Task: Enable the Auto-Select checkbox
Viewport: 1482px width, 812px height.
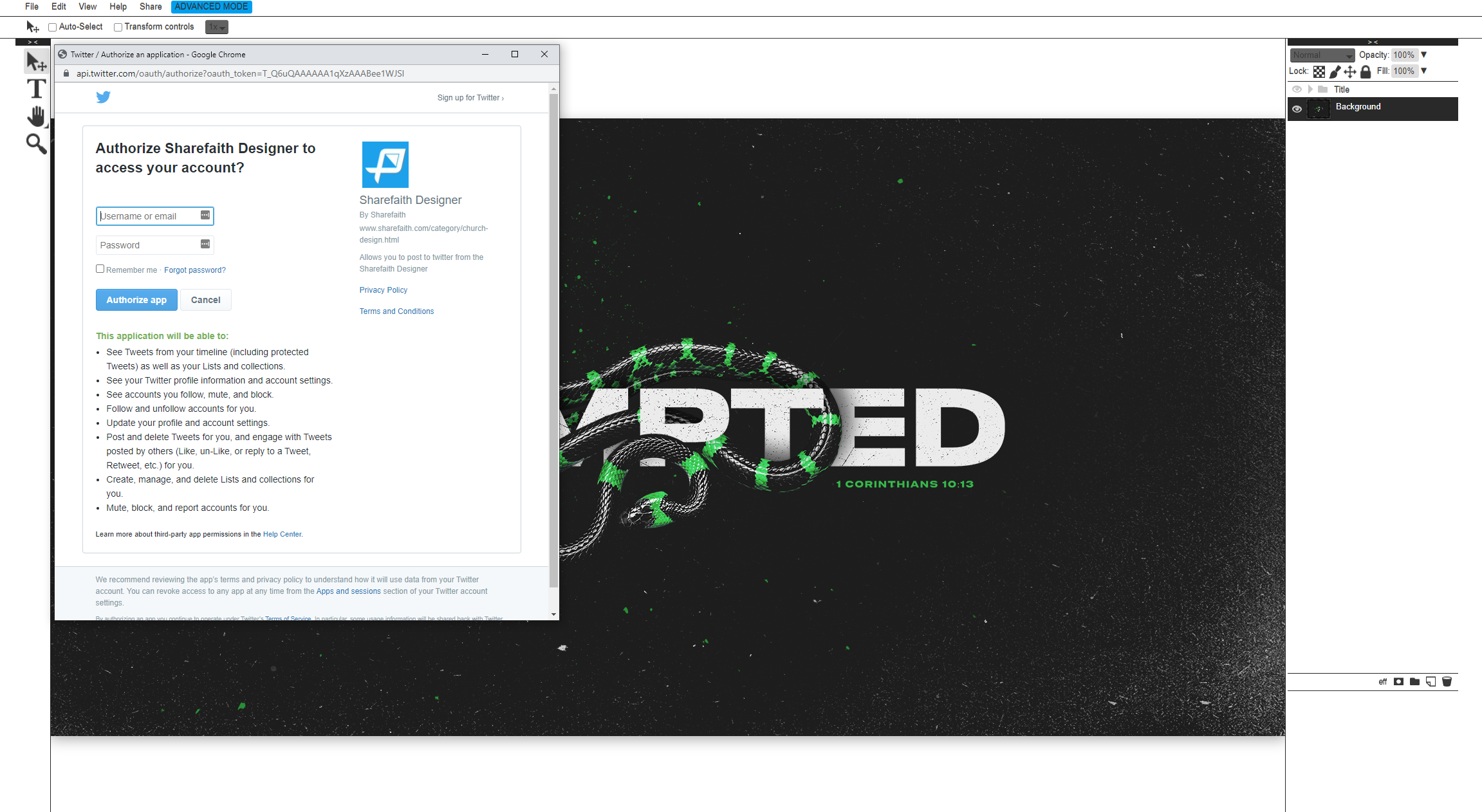Action: pyautogui.click(x=53, y=27)
